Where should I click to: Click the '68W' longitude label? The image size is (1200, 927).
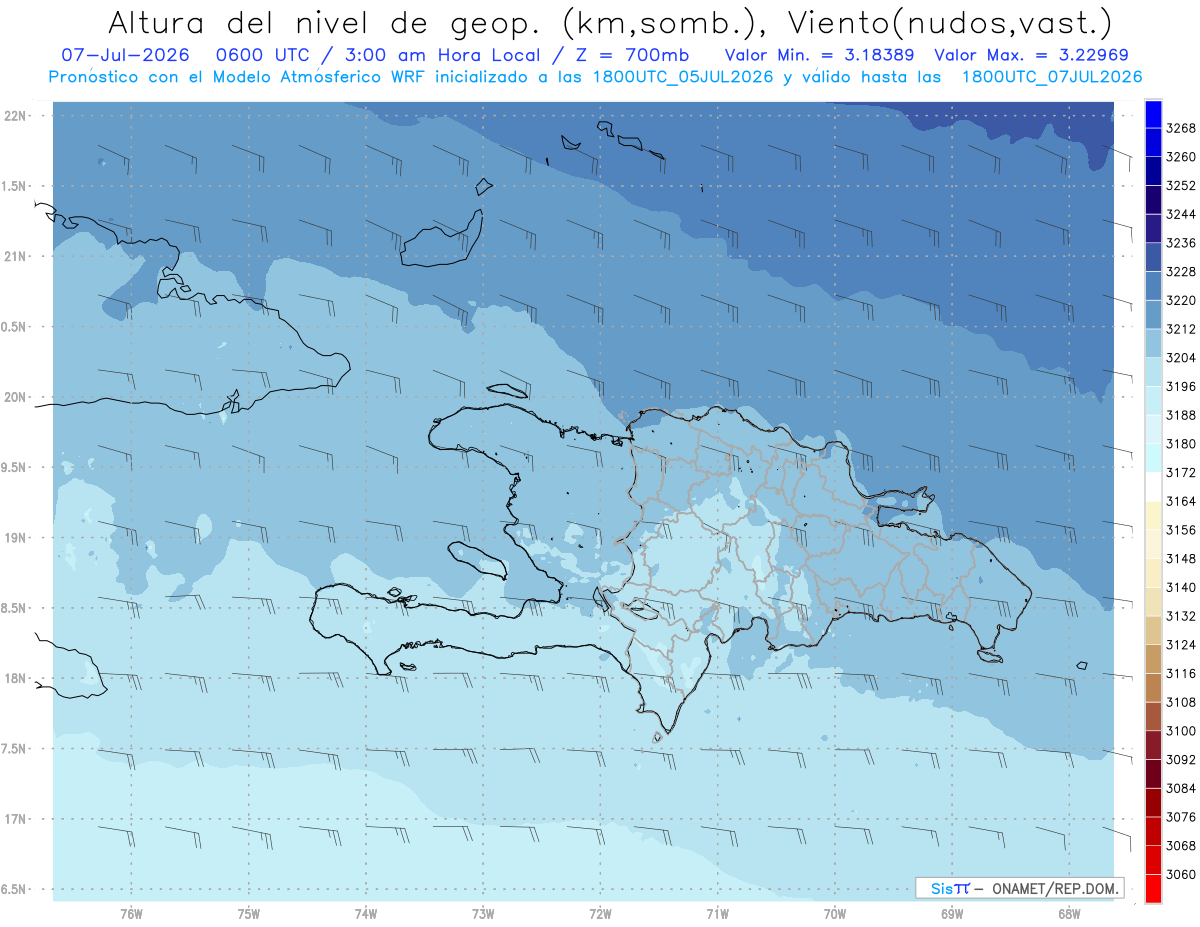pos(1069,914)
